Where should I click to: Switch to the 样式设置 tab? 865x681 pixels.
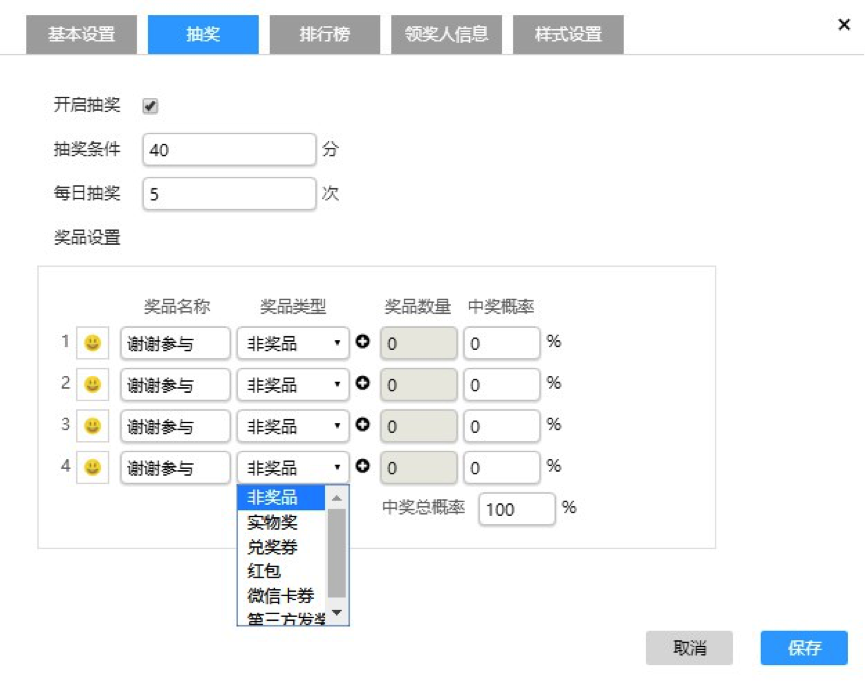point(568,34)
